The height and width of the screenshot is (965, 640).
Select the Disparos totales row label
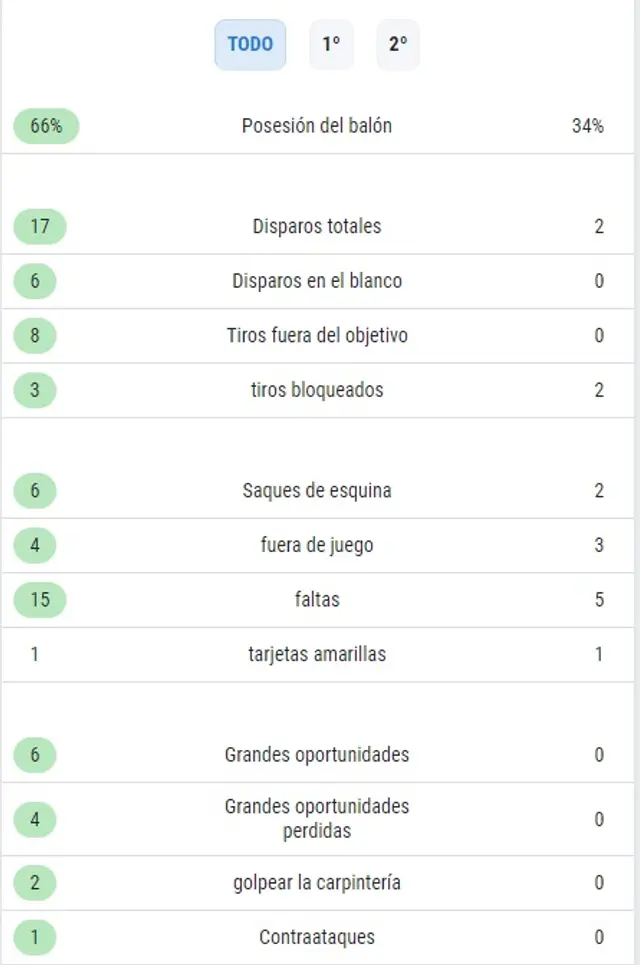click(x=317, y=226)
